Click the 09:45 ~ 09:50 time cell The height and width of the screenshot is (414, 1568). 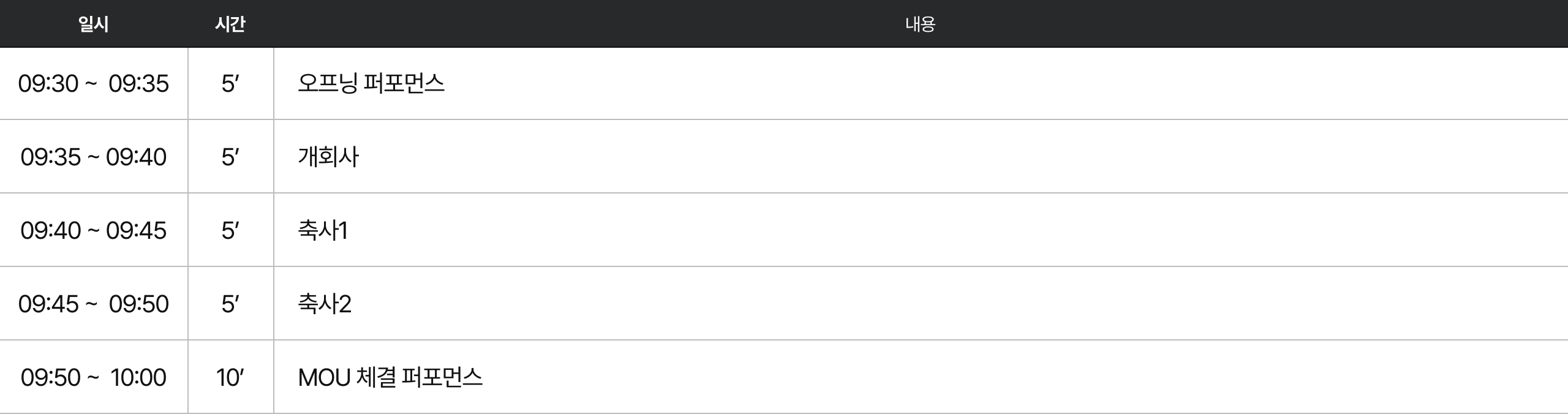pyautogui.click(x=94, y=304)
